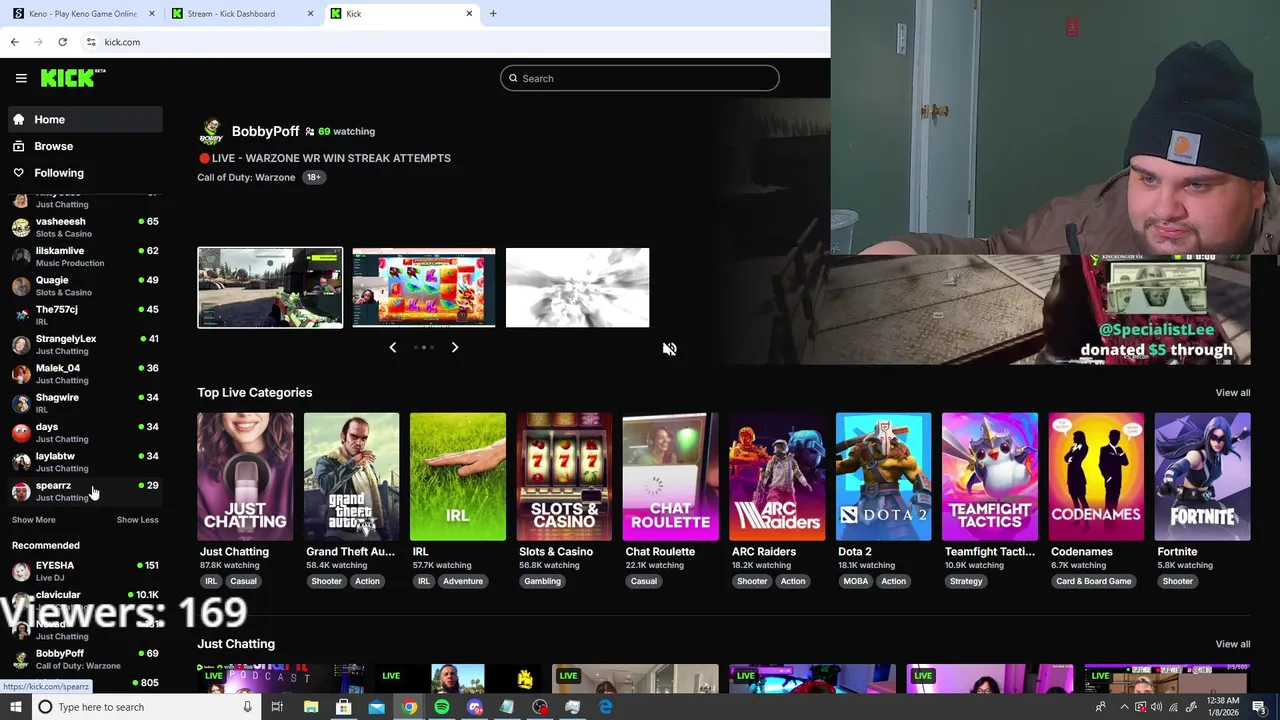Click the Windows Start button
Image resolution: width=1280 pixels, height=720 pixels.
15,707
